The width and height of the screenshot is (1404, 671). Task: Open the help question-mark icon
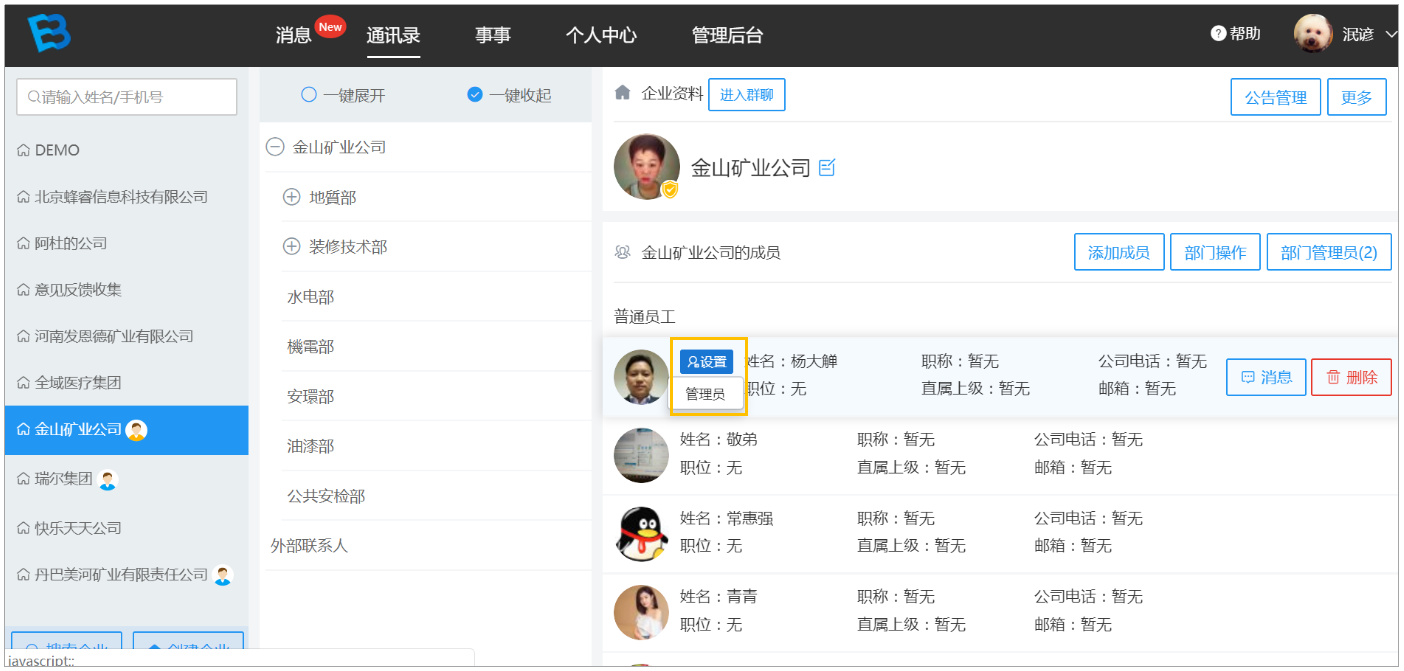coord(1218,34)
